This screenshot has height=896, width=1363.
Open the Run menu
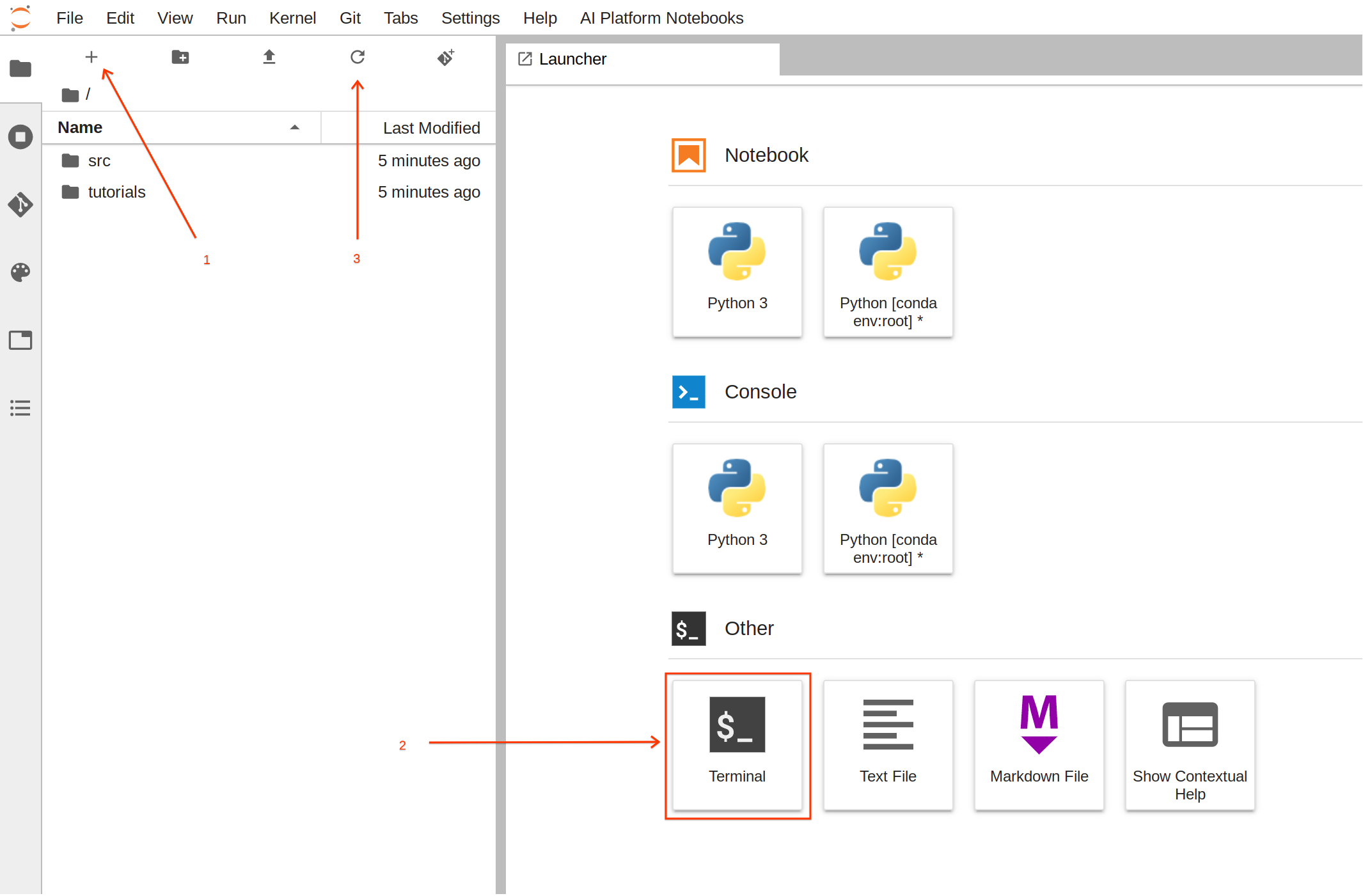point(231,18)
